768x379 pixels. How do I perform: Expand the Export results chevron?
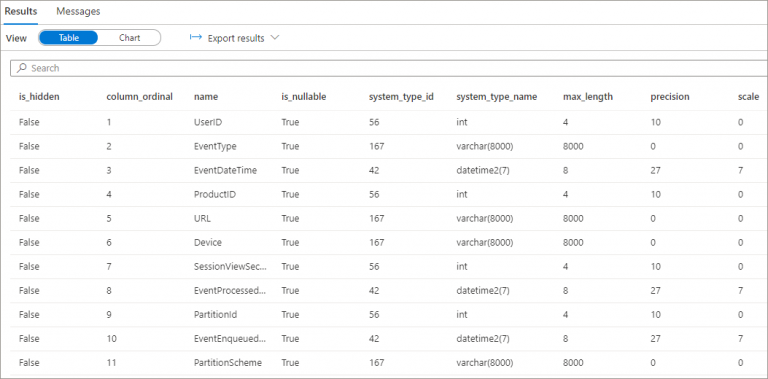275,38
